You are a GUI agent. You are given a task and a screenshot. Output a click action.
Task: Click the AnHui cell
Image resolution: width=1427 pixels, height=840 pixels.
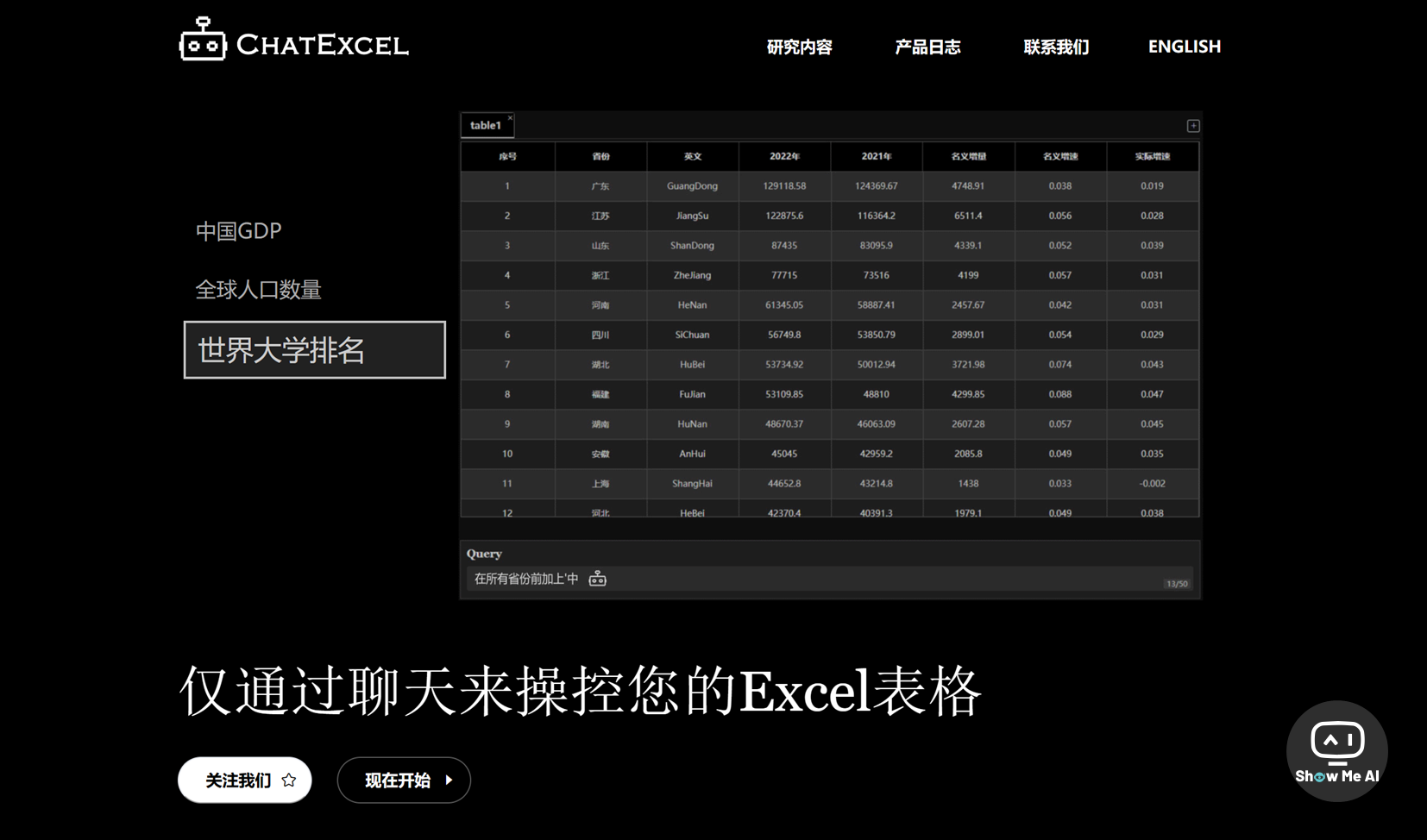click(x=693, y=454)
